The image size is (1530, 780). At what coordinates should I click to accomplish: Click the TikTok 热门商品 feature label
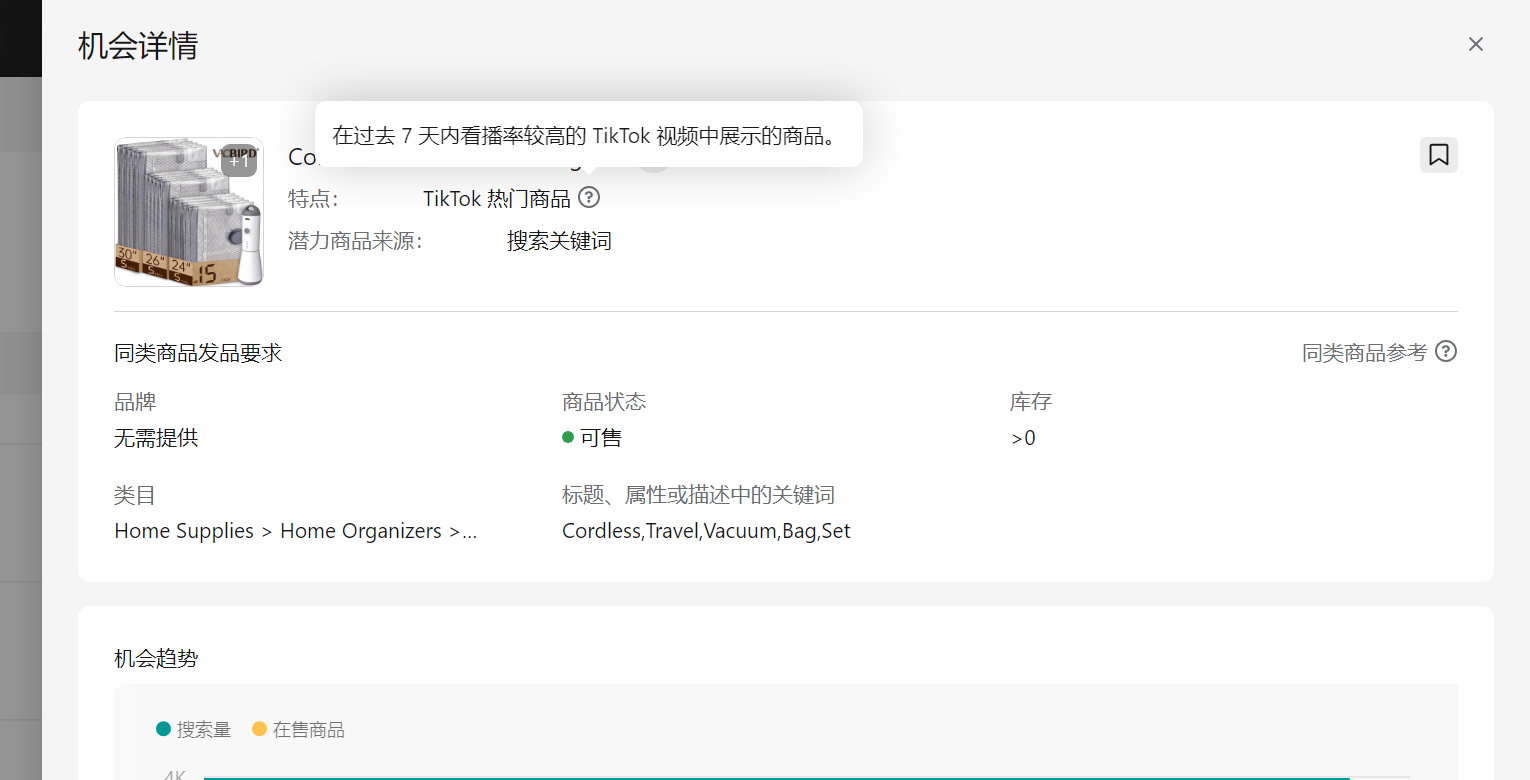click(x=497, y=199)
